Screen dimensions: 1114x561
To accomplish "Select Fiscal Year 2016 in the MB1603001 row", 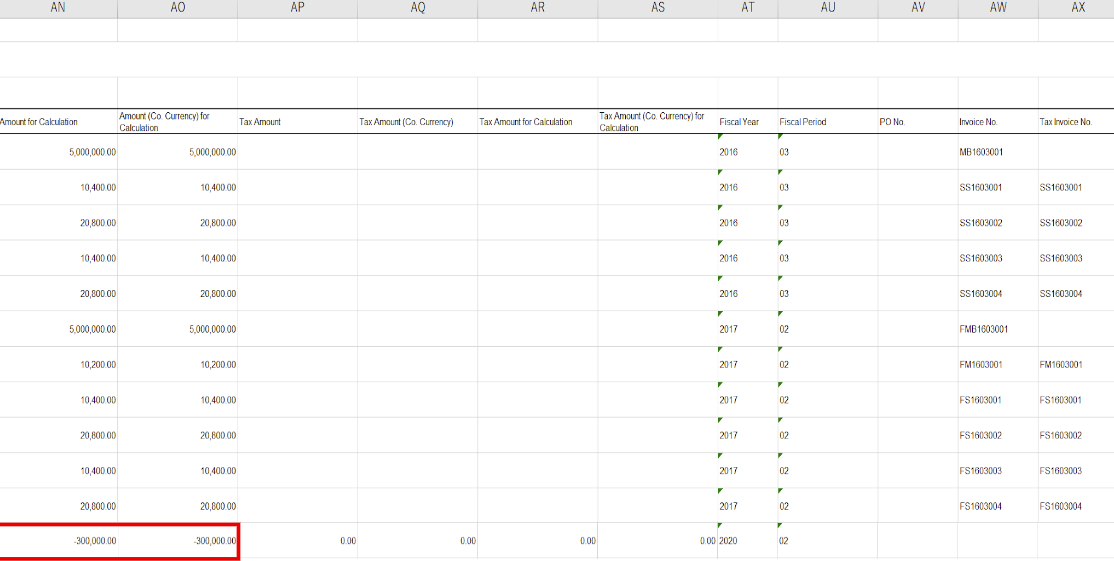I will tap(748, 152).
